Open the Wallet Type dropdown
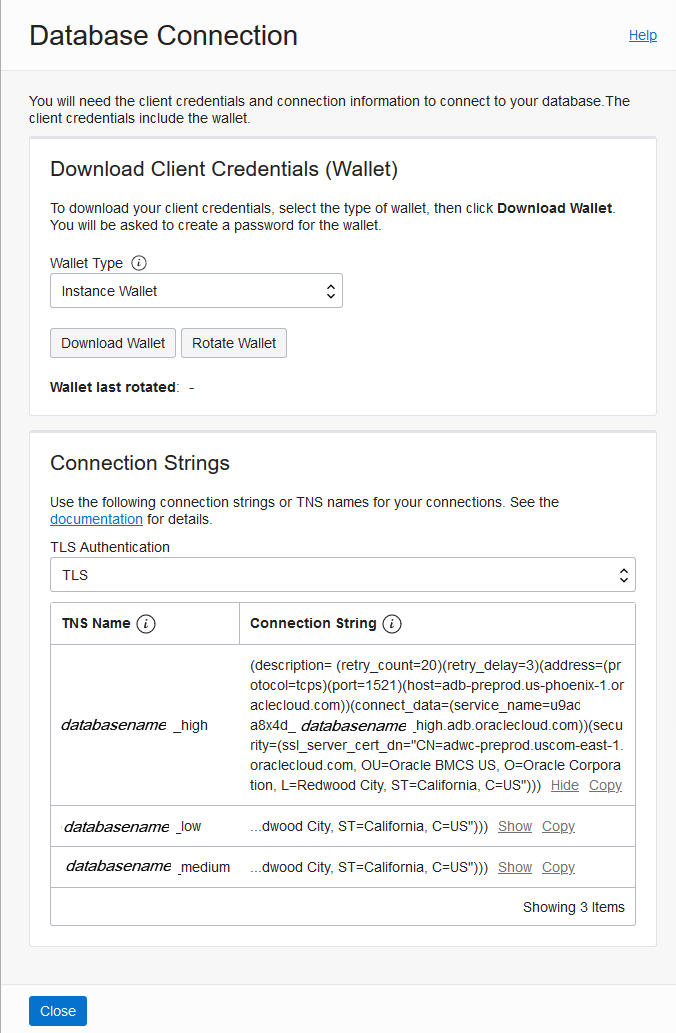Image resolution: width=676 pixels, height=1033 pixels. click(196, 291)
